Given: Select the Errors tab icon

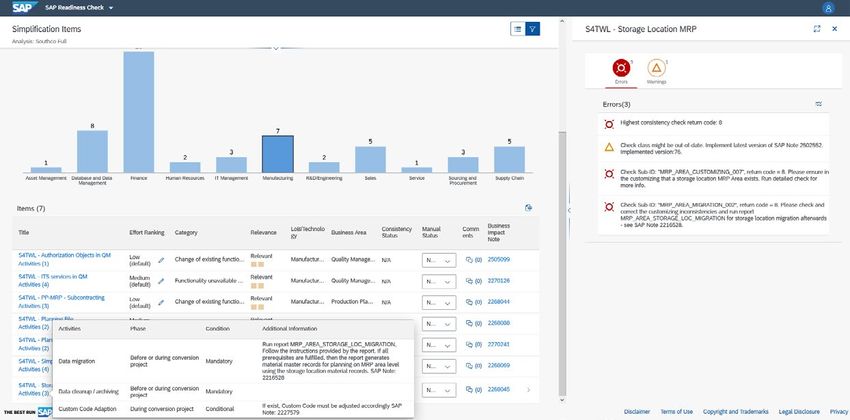Looking at the screenshot, I should [x=621, y=68].
